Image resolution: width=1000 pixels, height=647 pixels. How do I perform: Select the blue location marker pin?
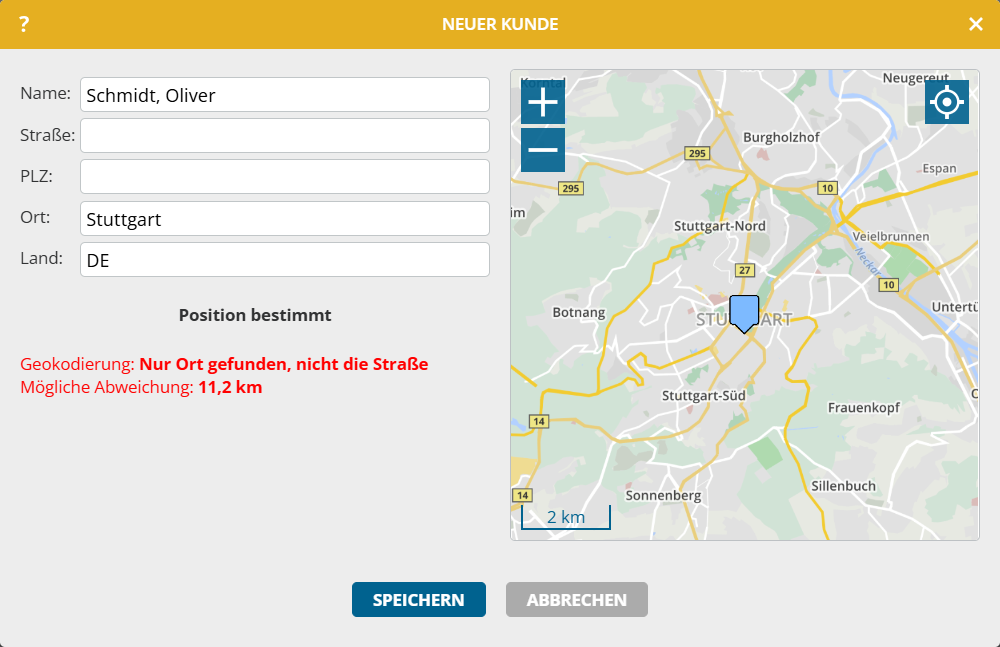(744, 313)
